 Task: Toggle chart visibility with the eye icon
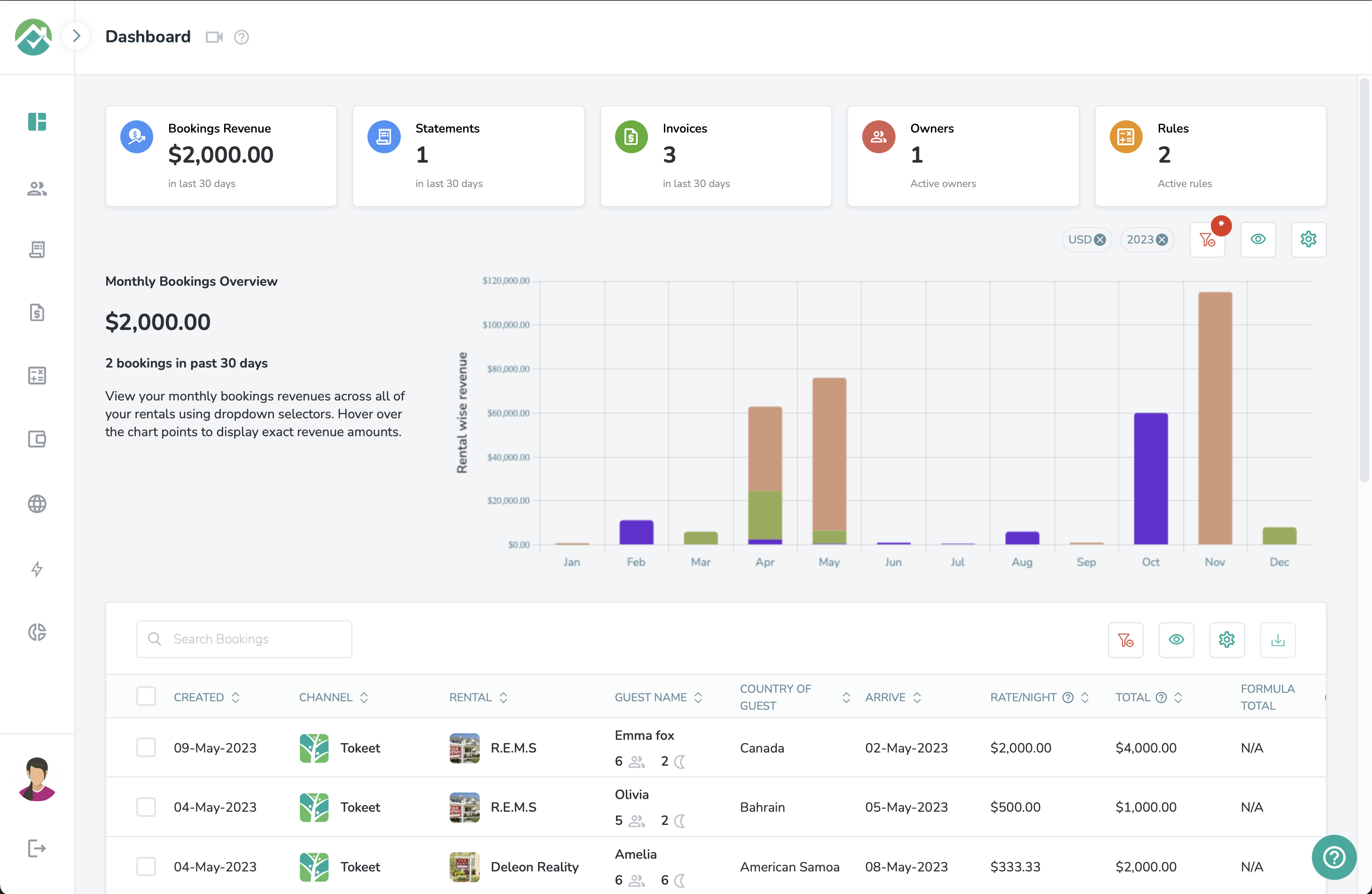coord(1258,239)
